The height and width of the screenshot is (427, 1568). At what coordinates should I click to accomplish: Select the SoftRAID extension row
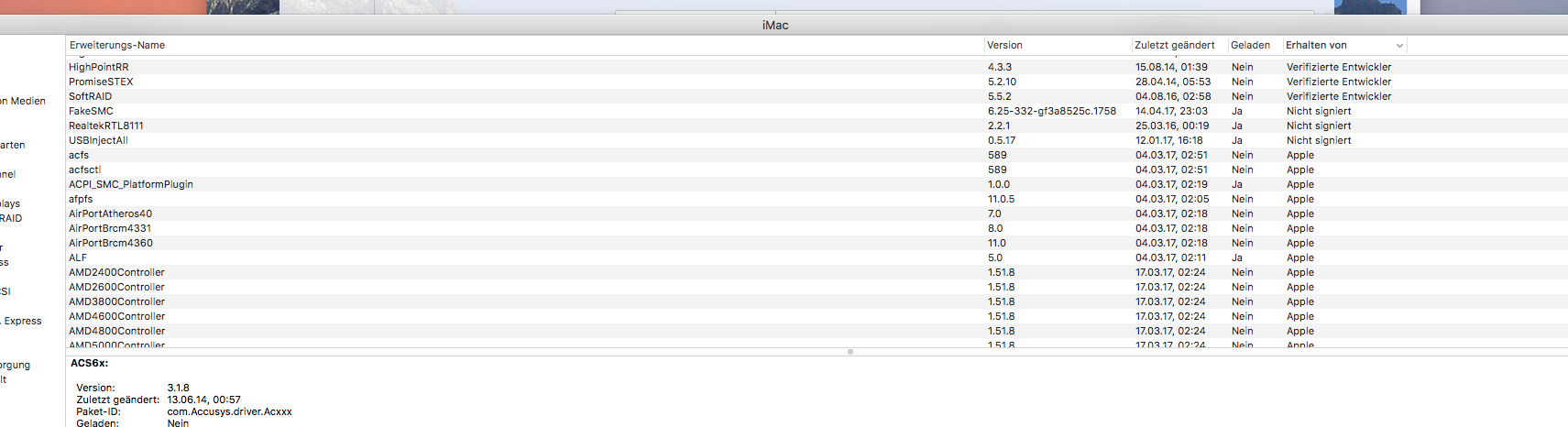pos(817,96)
